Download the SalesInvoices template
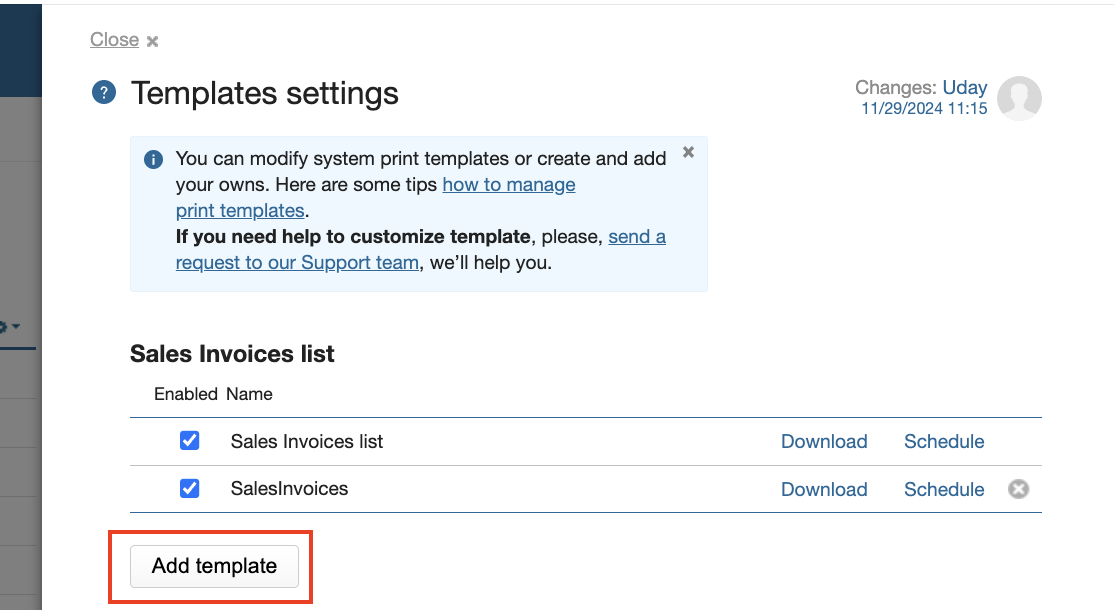This screenshot has height=610, width=1114. pos(824,489)
